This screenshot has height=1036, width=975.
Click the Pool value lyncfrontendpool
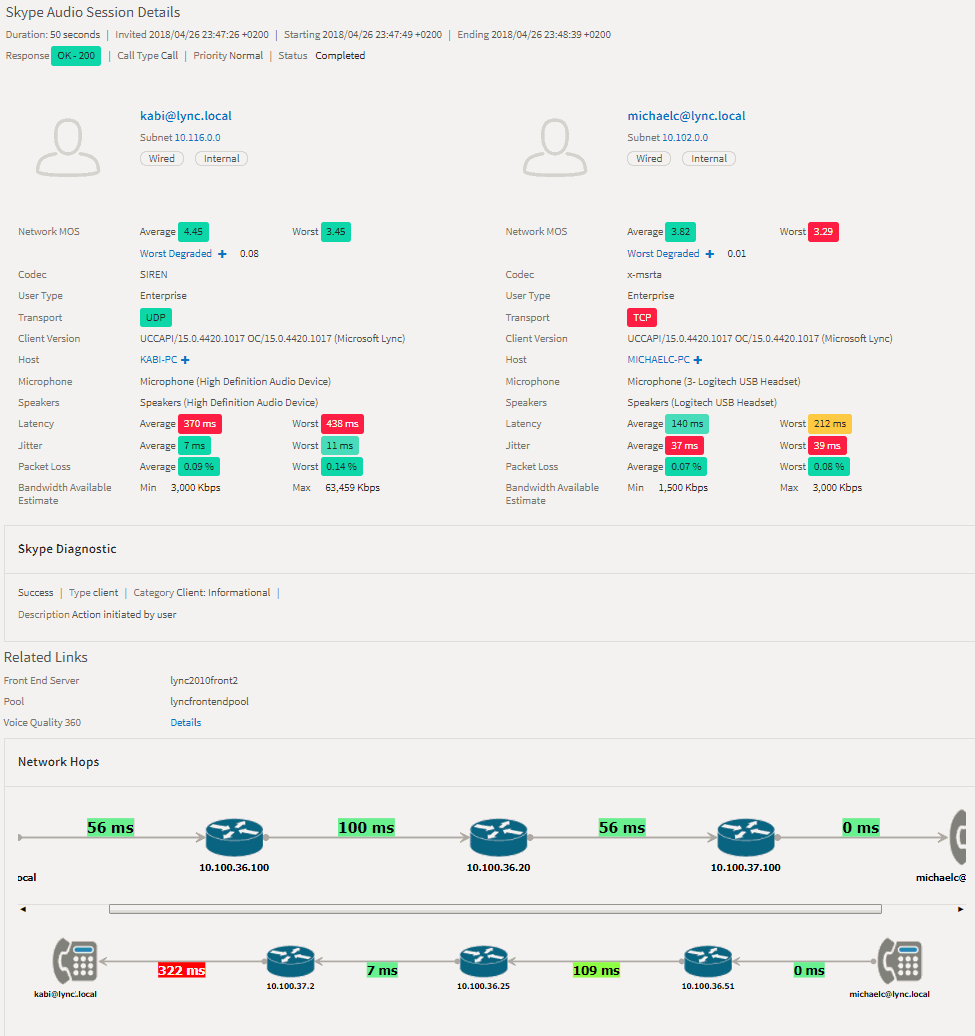coord(209,702)
